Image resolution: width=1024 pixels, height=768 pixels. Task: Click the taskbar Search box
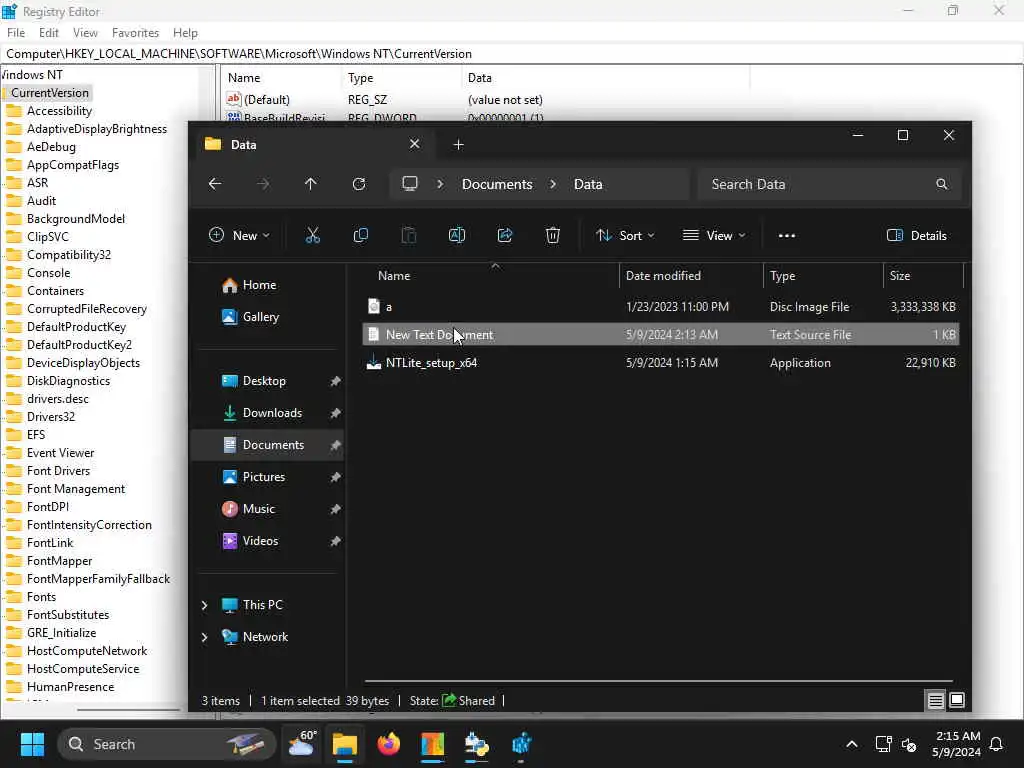pos(167,744)
